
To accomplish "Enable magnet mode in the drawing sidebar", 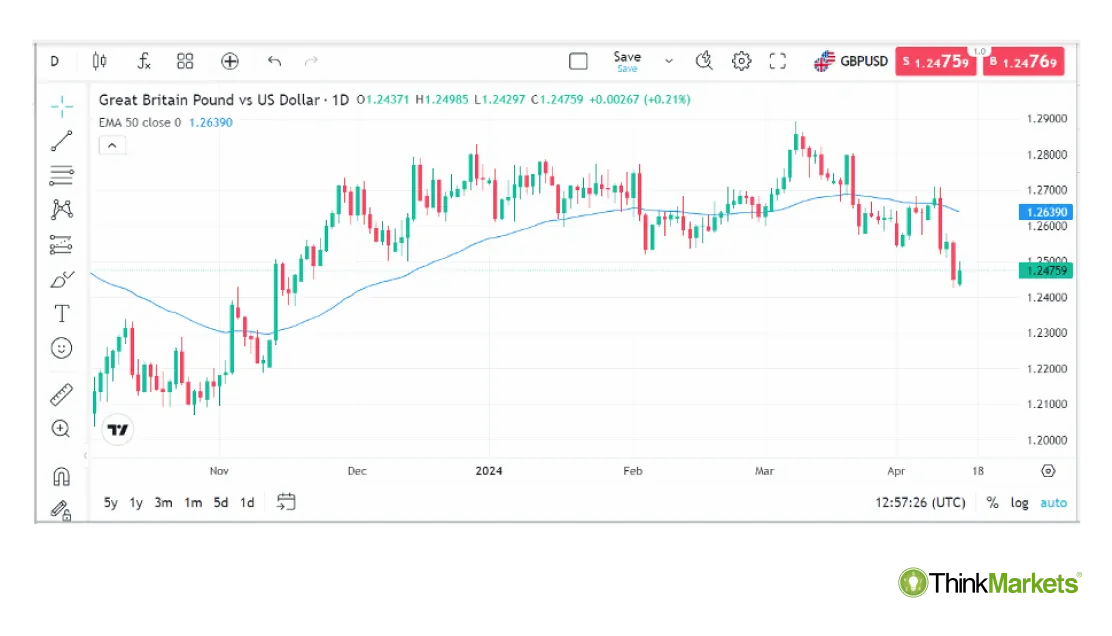I will pyautogui.click(x=61, y=477).
